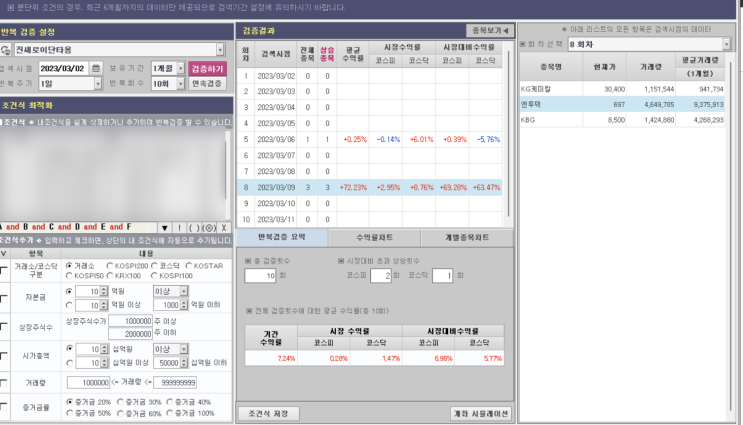This screenshot has width=743, height=425.
Task: Select result row 5 dated 2023/03/06
Action: point(369,139)
